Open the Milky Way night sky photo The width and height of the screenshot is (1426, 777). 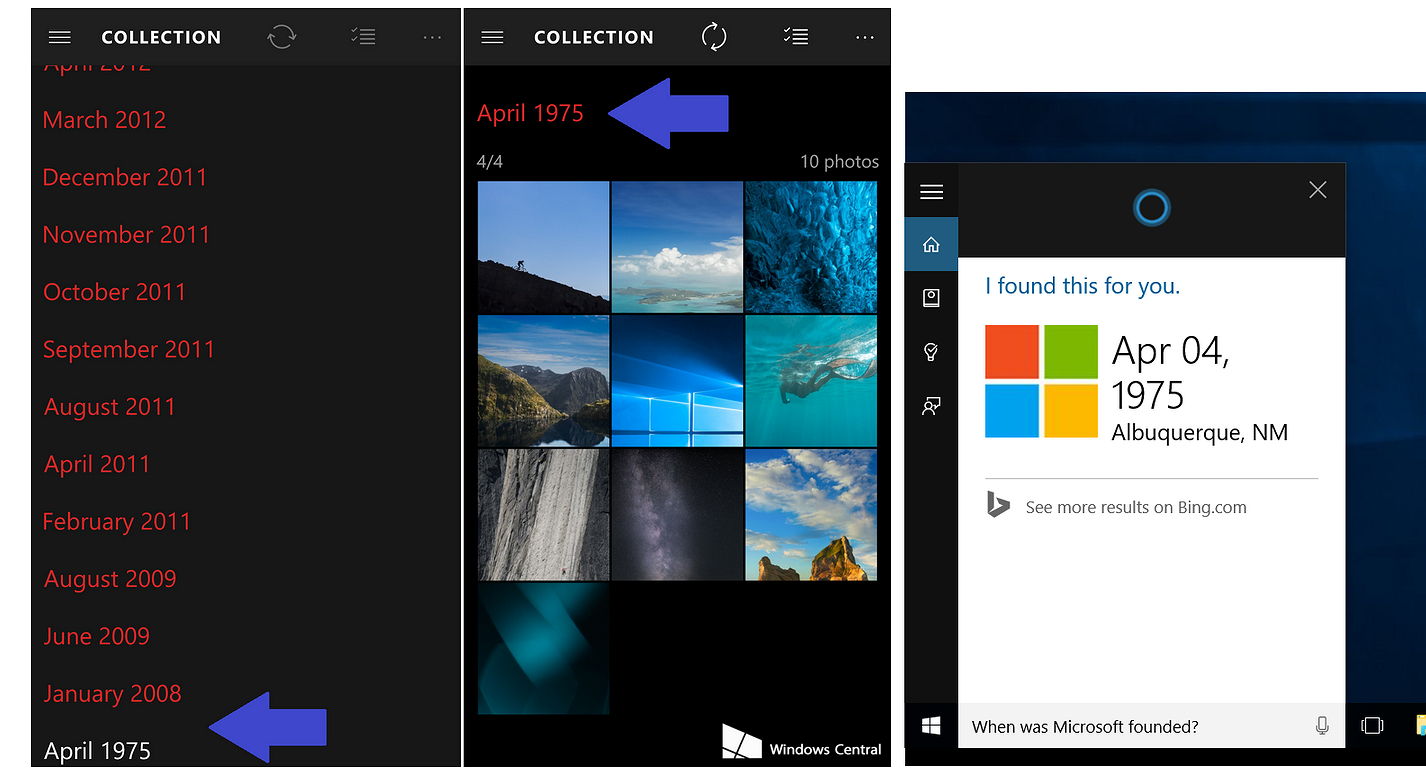(677, 515)
